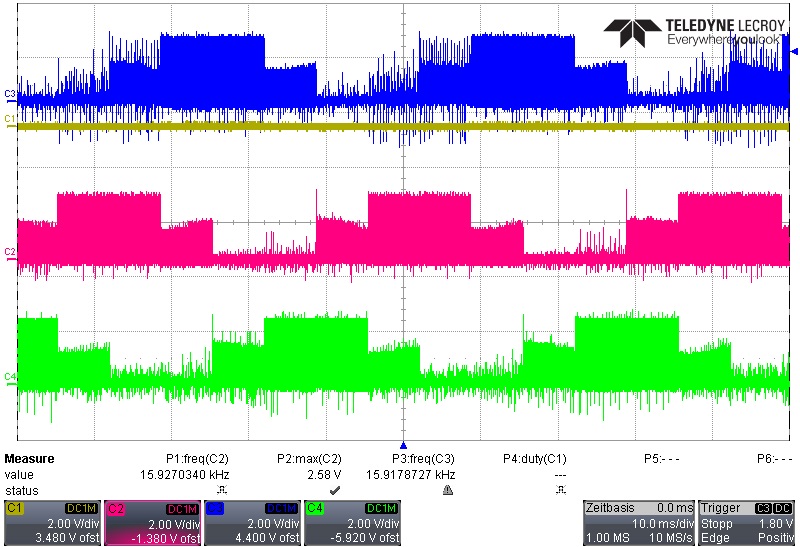The image size is (800, 547).
Task: Click the Teledyne LeCroy logo
Action: click(x=694, y=32)
